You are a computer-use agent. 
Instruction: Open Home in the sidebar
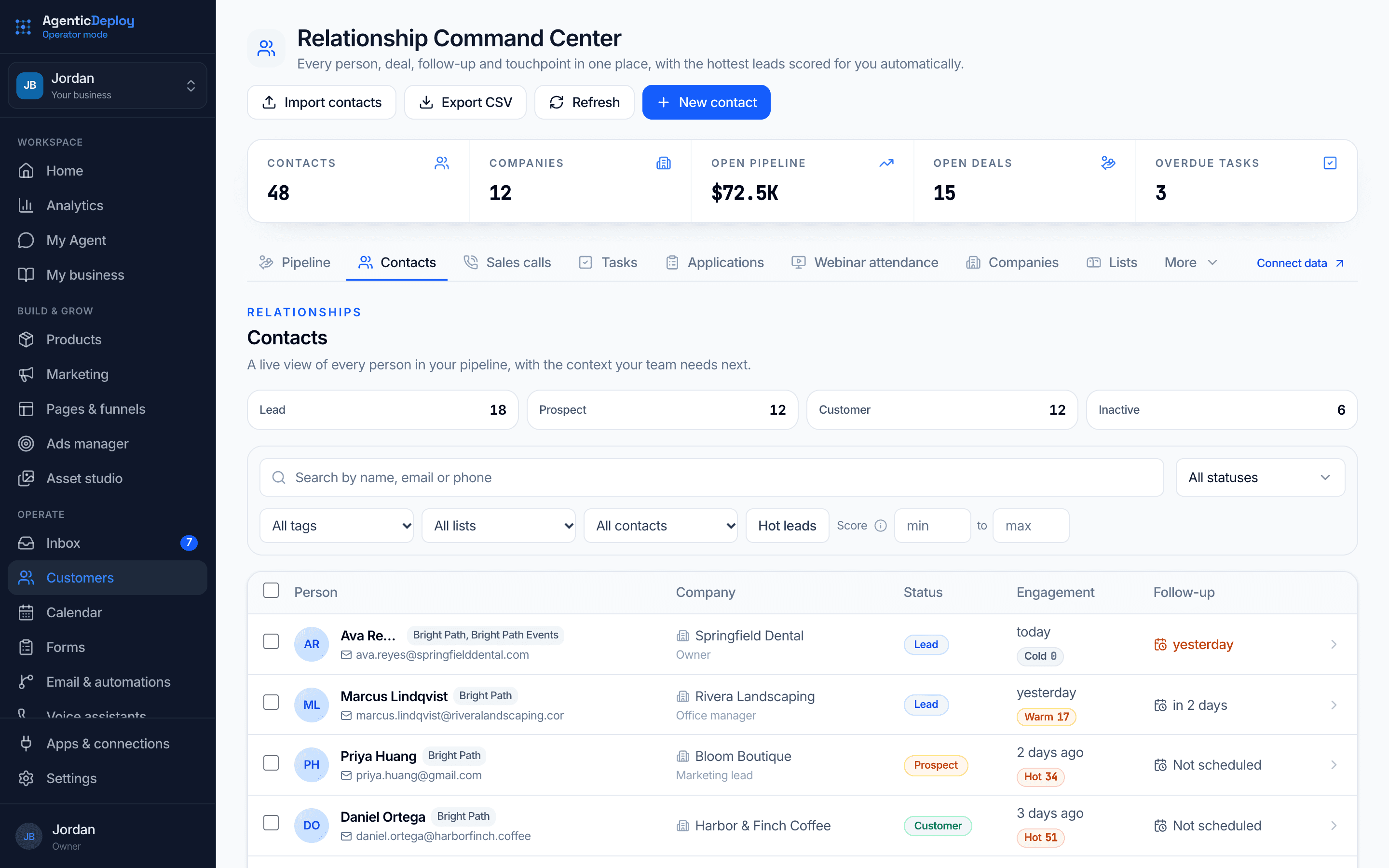pyautogui.click(x=108, y=171)
